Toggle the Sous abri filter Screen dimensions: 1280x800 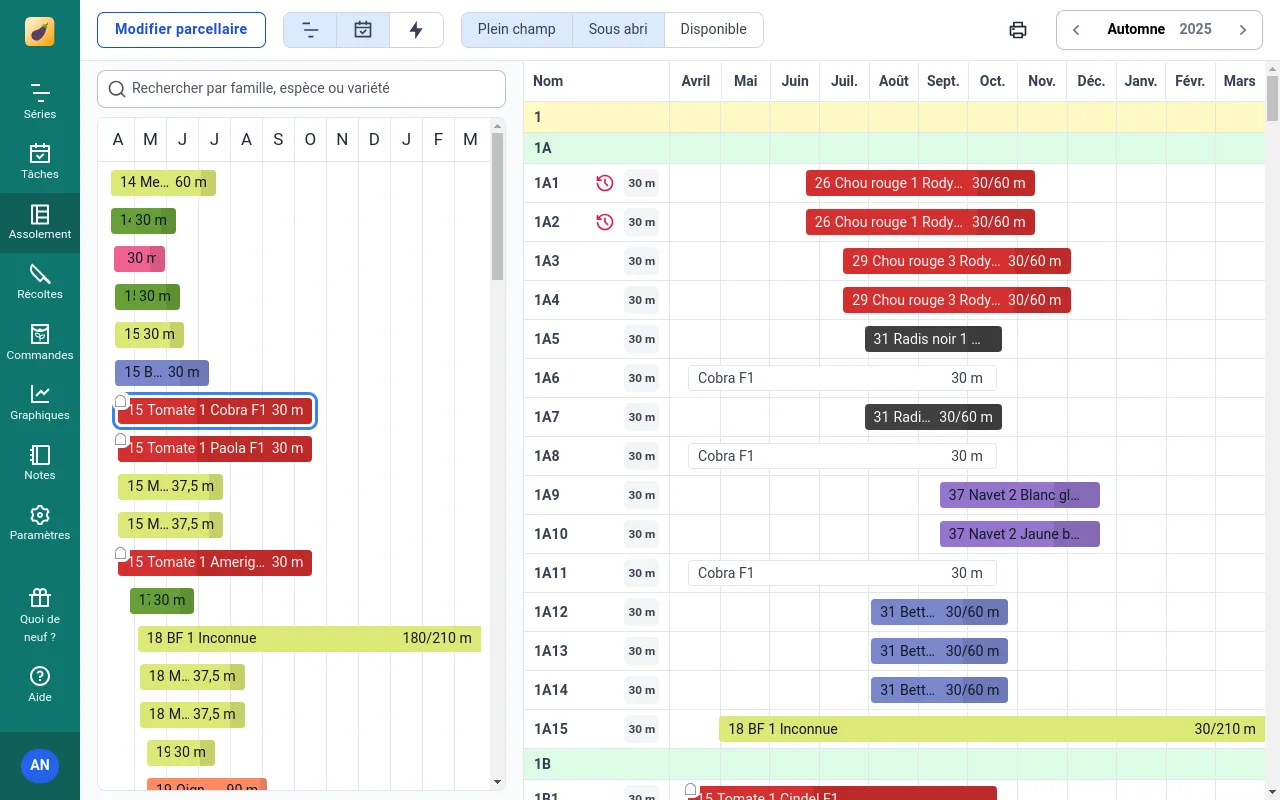click(618, 30)
